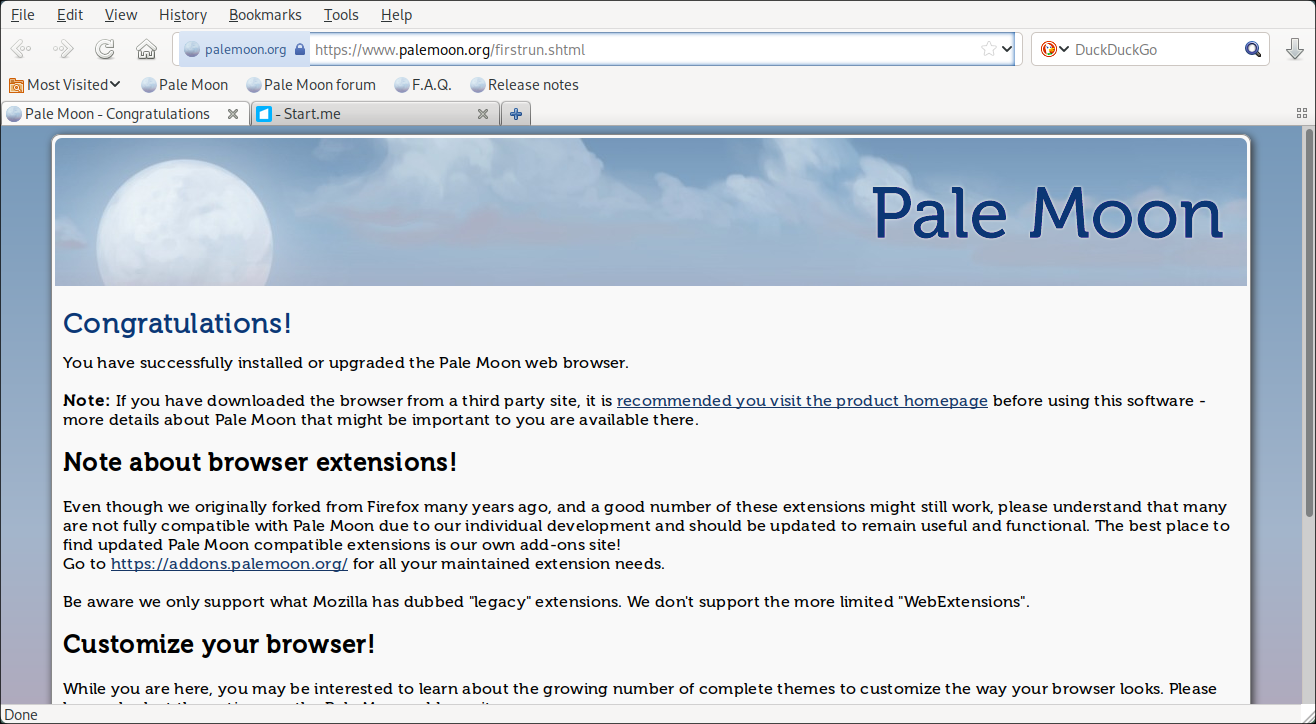The image size is (1316, 724).
Task: Open the Bookmarks menu
Action: (x=265, y=15)
